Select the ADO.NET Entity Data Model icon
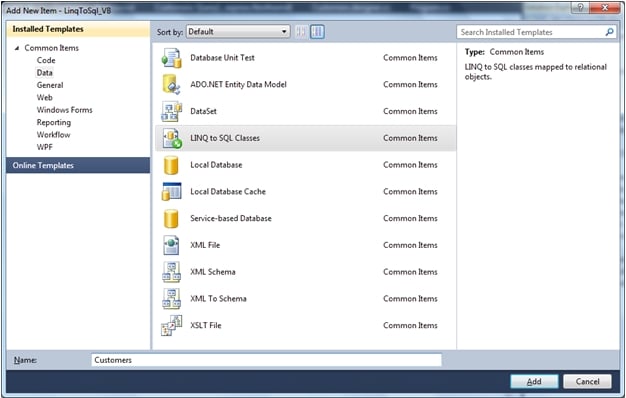This screenshot has width=626, height=398. click(172, 85)
